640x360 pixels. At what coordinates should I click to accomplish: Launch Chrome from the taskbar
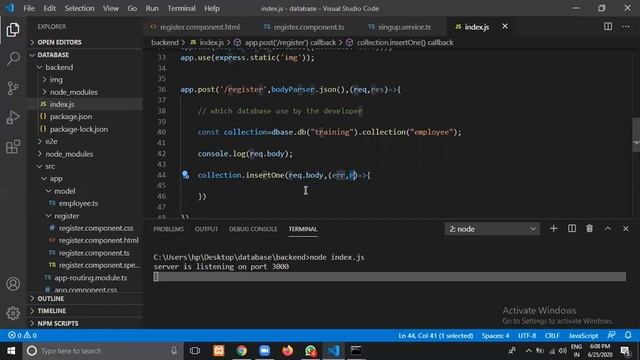pos(241,351)
